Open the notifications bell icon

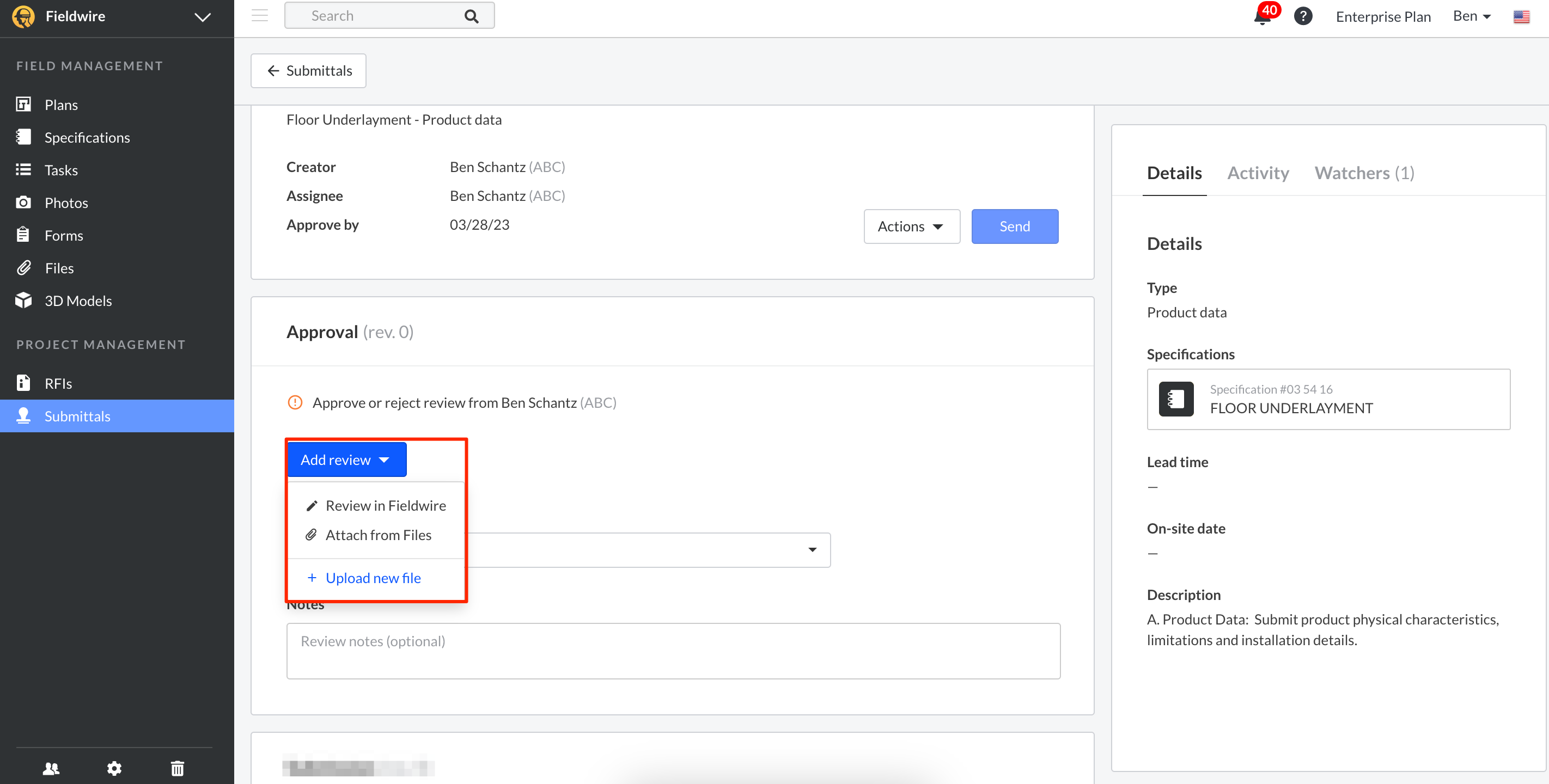(1263, 16)
